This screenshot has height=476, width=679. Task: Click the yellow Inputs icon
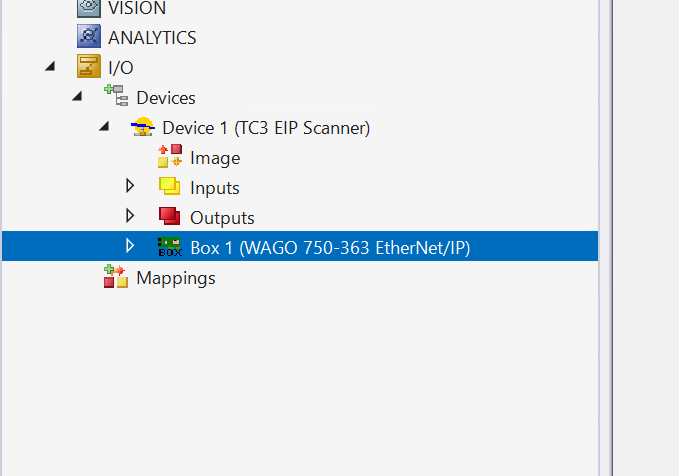pyautogui.click(x=170, y=188)
